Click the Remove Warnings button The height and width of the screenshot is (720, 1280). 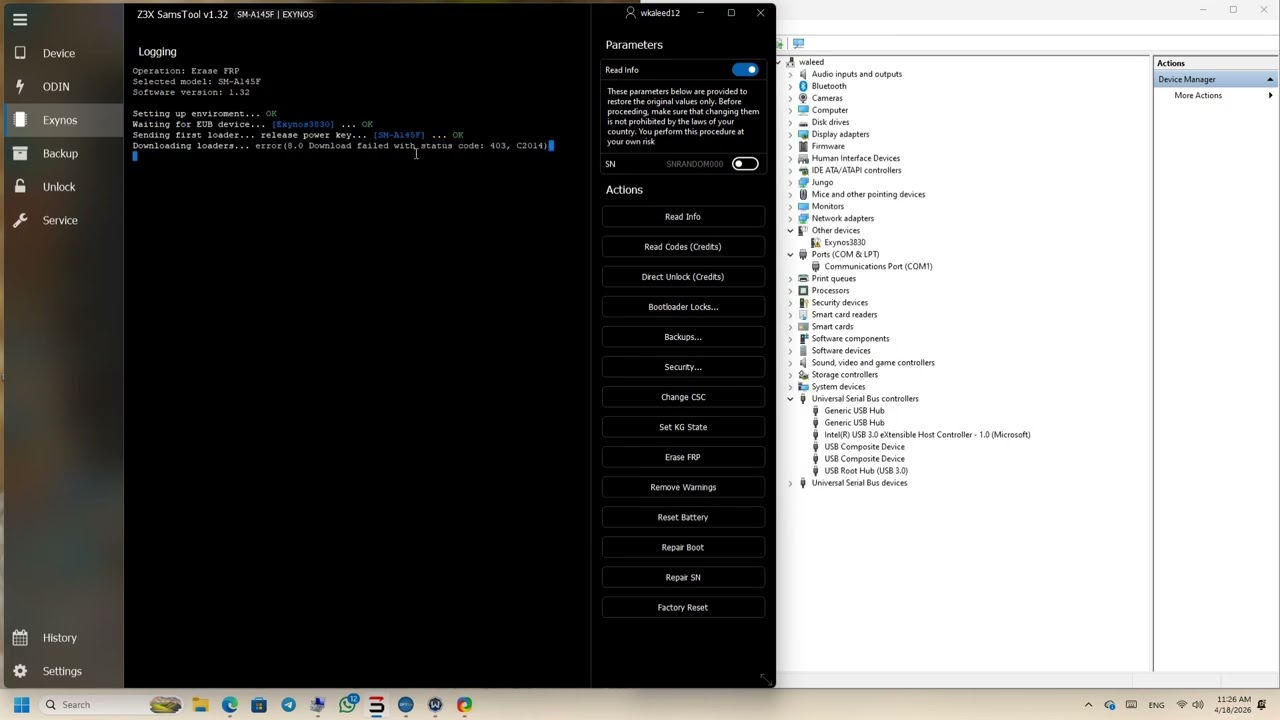(683, 487)
